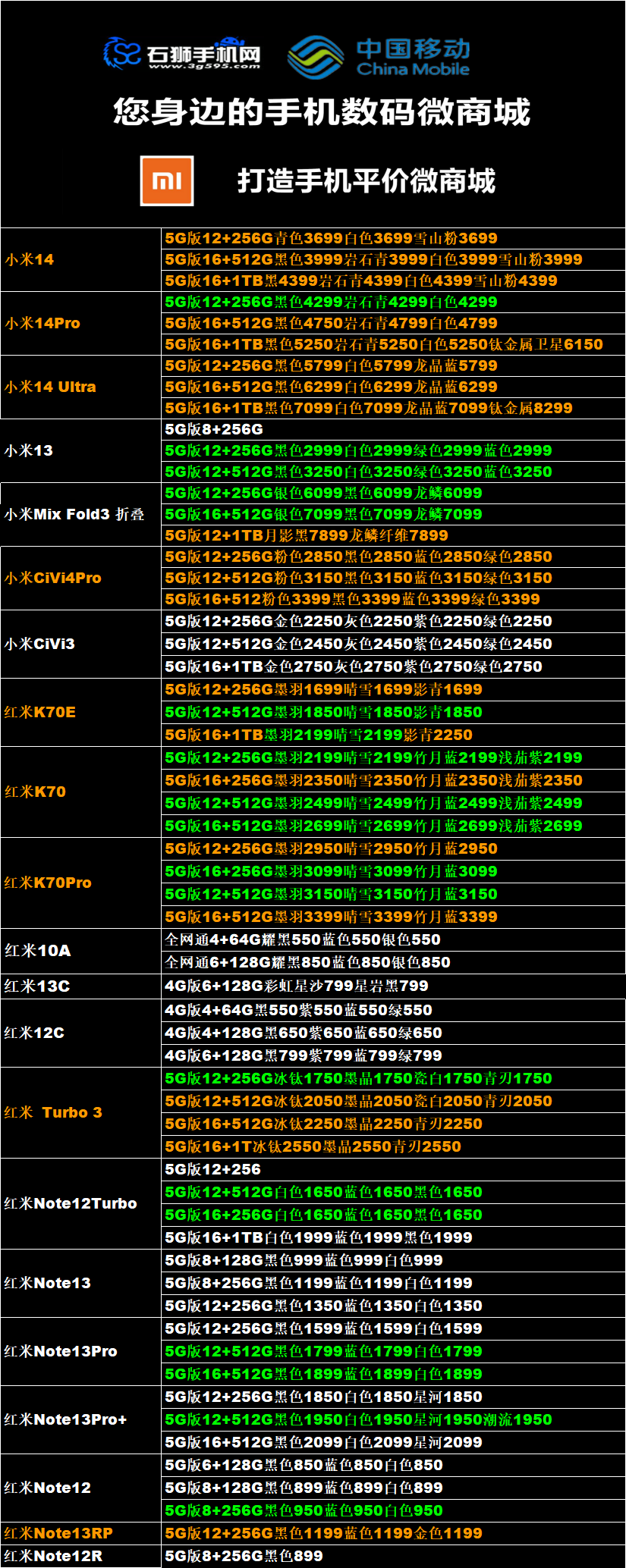This screenshot has height=1568, width=626.
Task: Select the 红米K70E model cell
Action: click(x=81, y=712)
